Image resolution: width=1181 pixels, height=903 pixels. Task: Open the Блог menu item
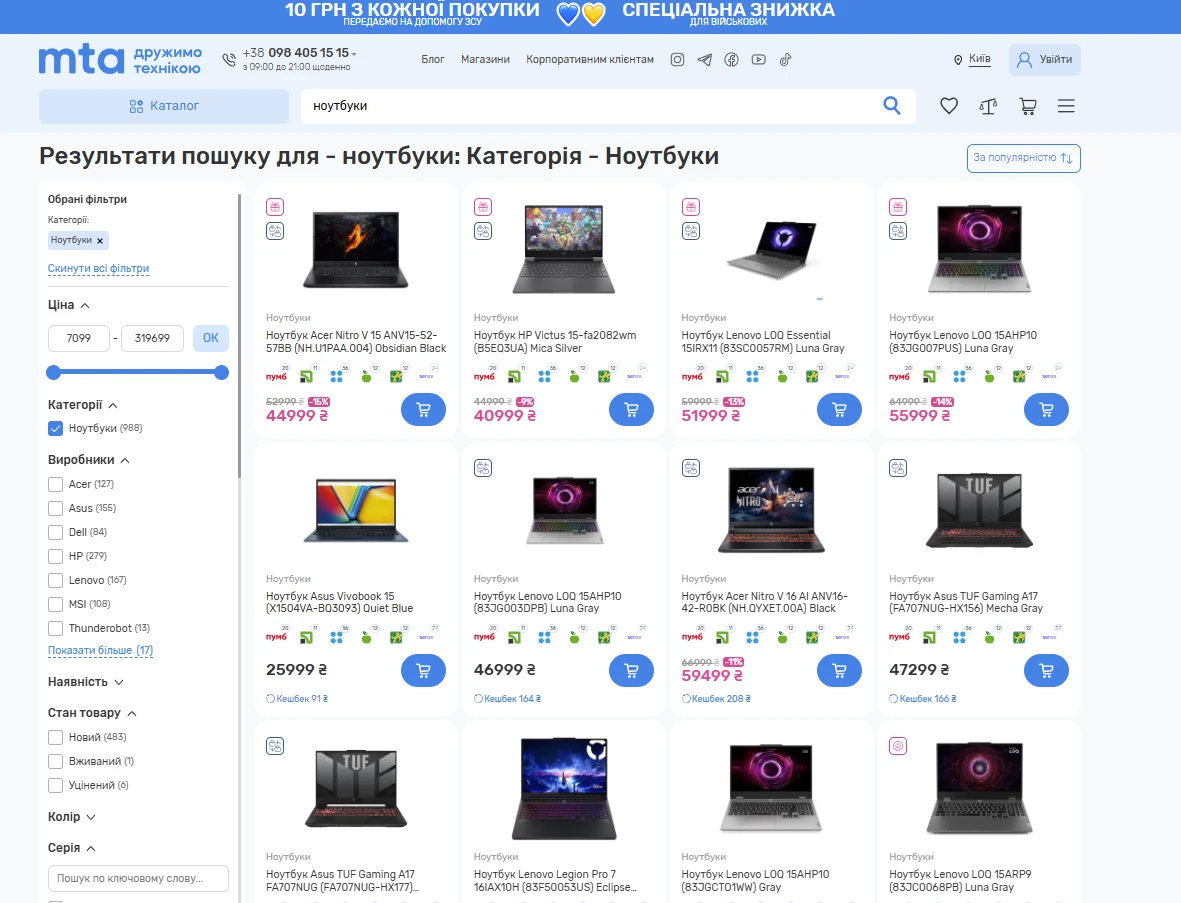click(433, 60)
